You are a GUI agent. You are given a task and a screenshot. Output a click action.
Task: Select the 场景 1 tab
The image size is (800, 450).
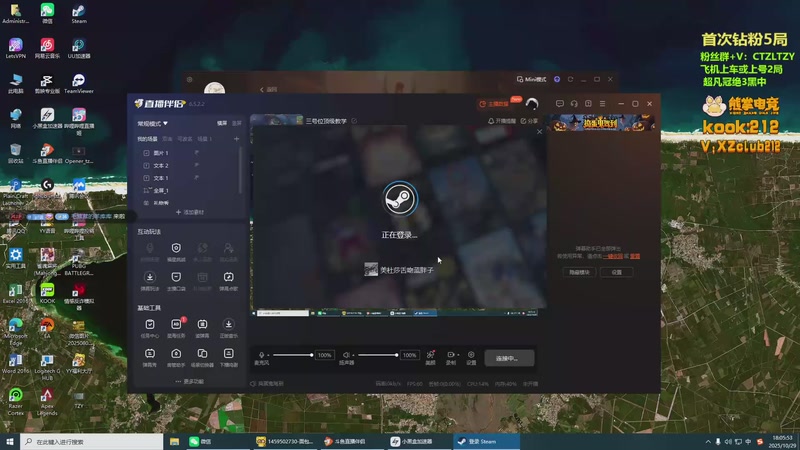[205, 139]
